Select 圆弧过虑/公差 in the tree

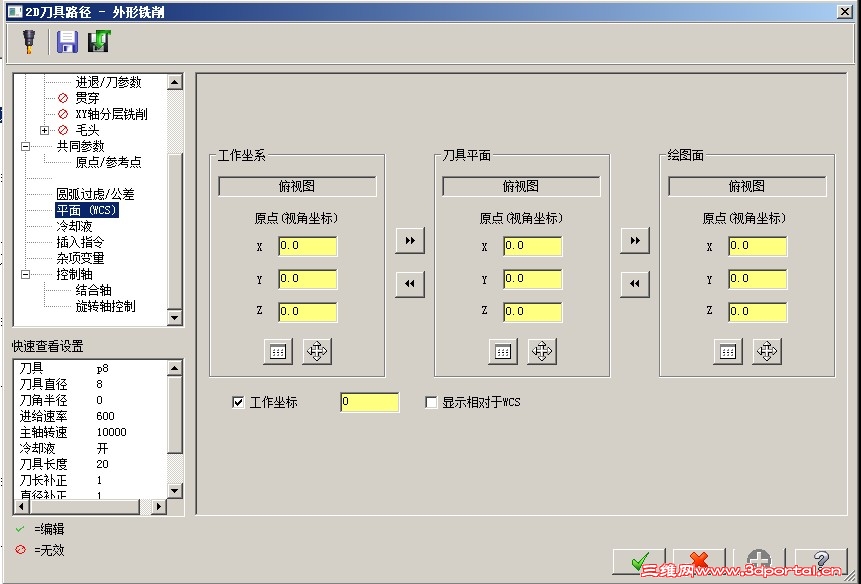(96, 194)
